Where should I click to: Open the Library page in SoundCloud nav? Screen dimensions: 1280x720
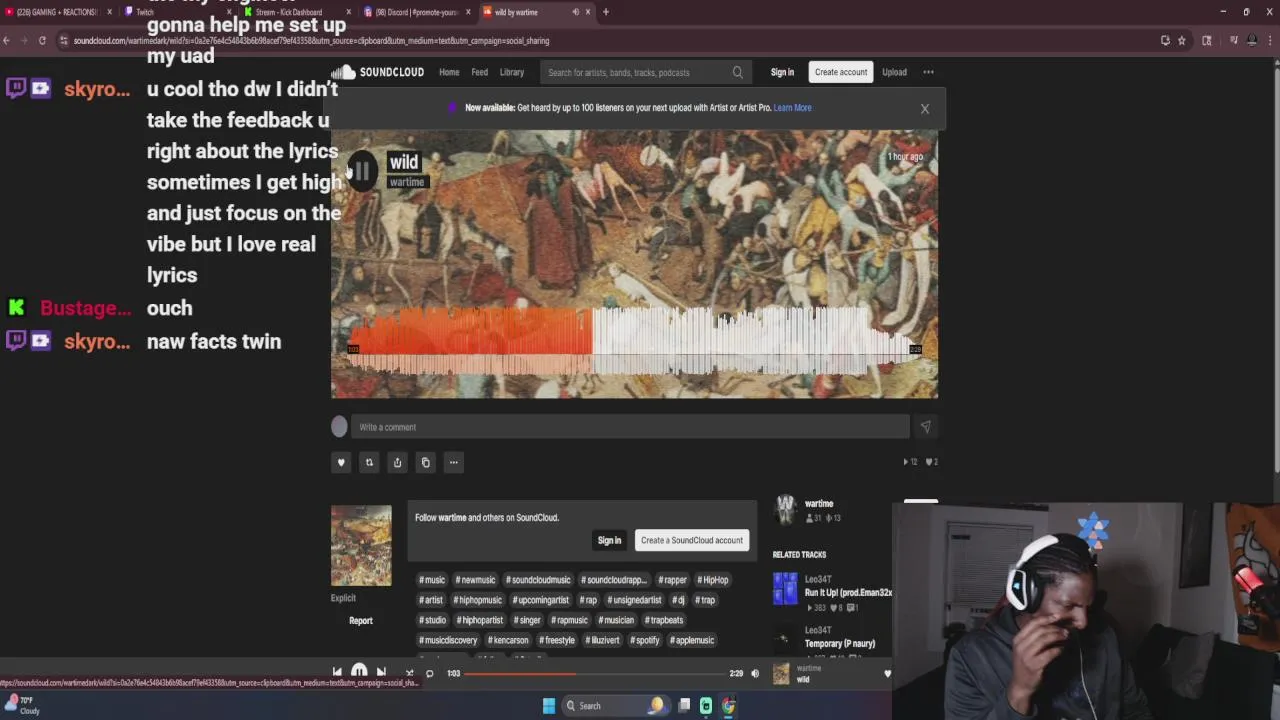[x=512, y=72]
